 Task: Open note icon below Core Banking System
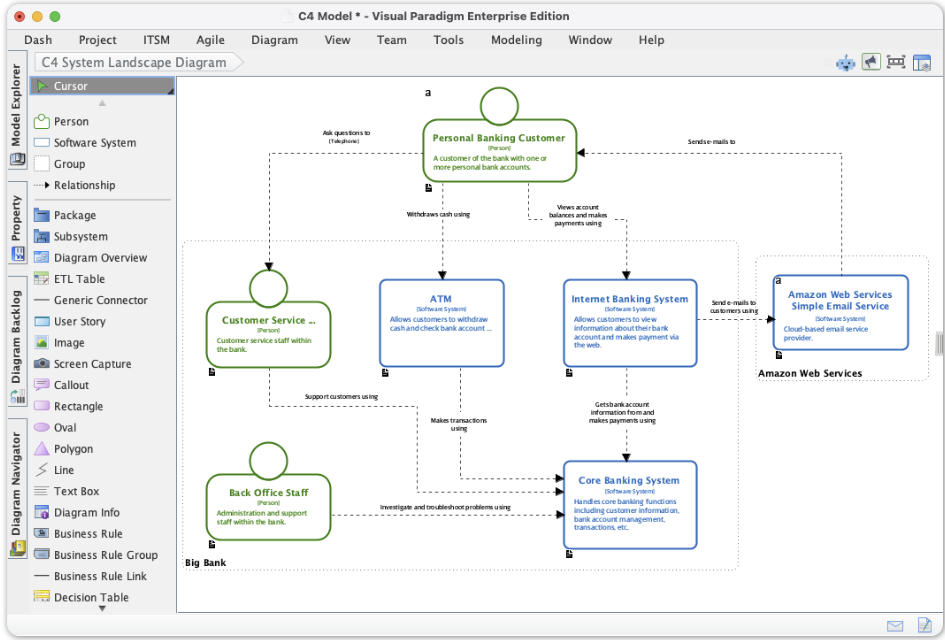coord(569,554)
